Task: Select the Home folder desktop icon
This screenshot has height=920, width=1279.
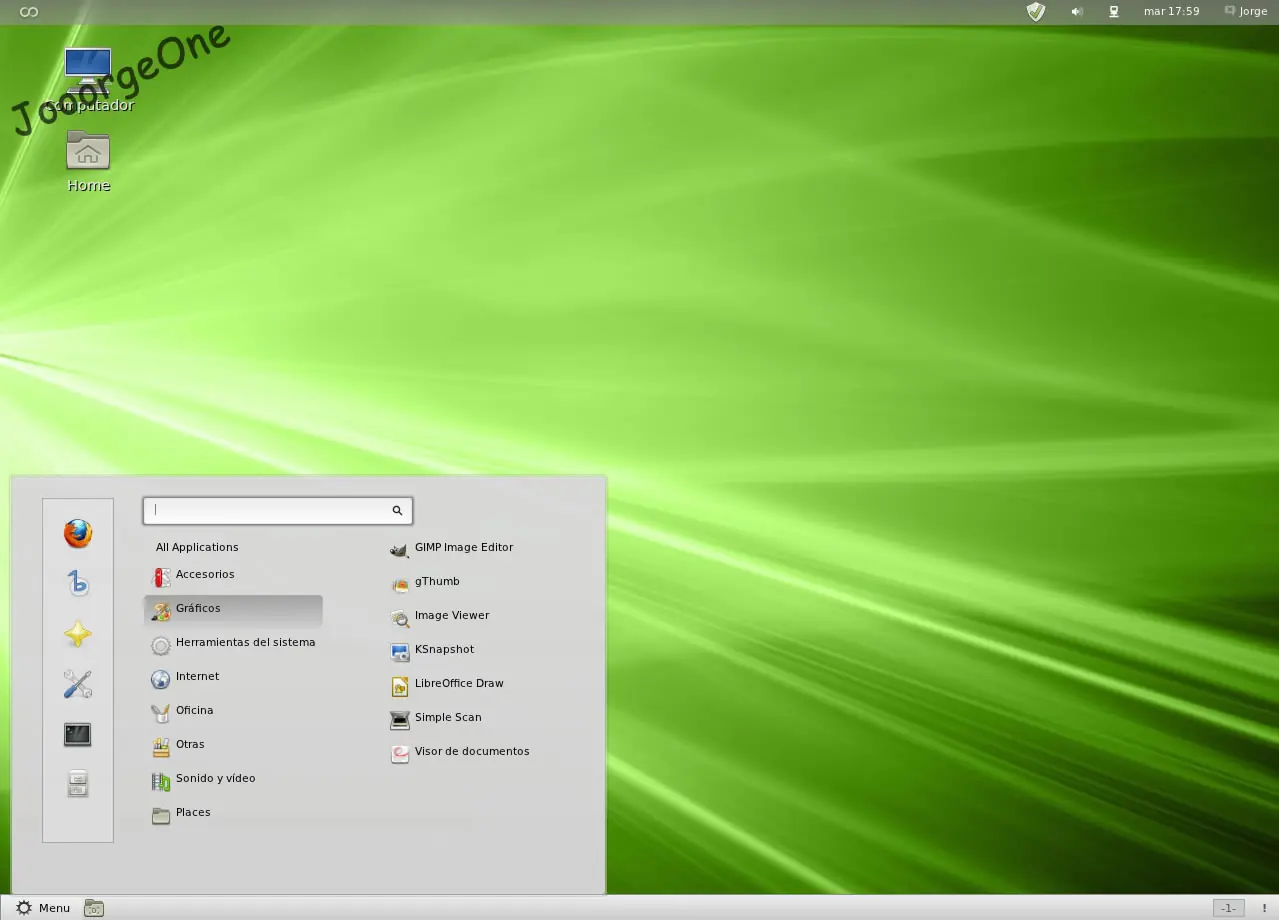Action: point(88,161)
